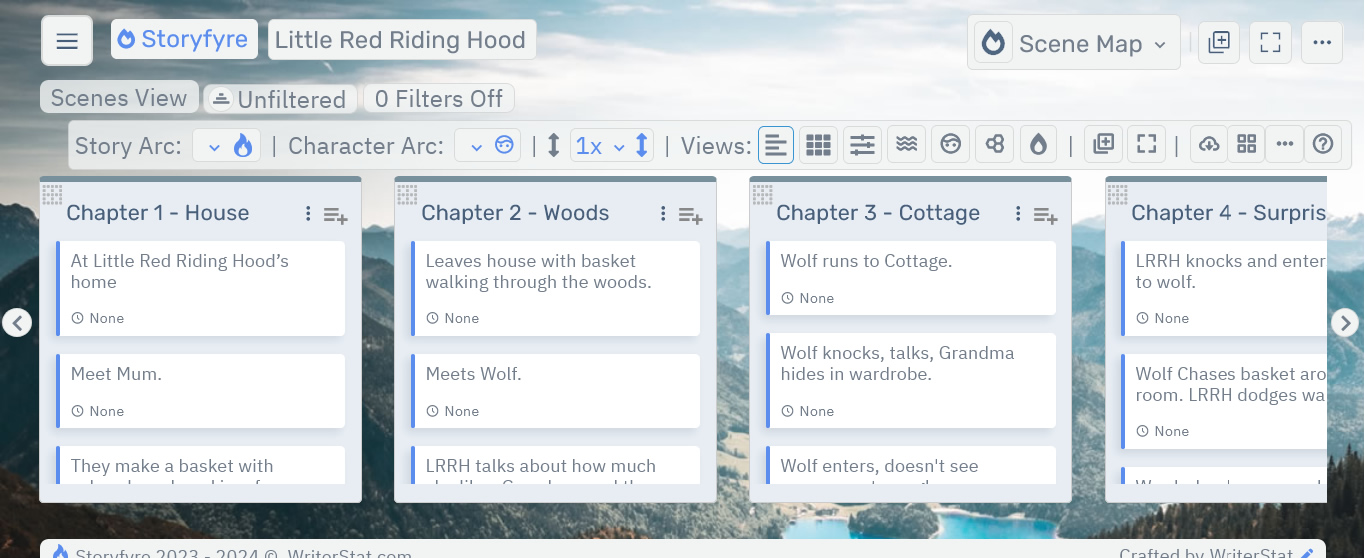Go to next chapters with right arrow
Viewport: 1365px width, 558px height.
[x=1345, y=322]
